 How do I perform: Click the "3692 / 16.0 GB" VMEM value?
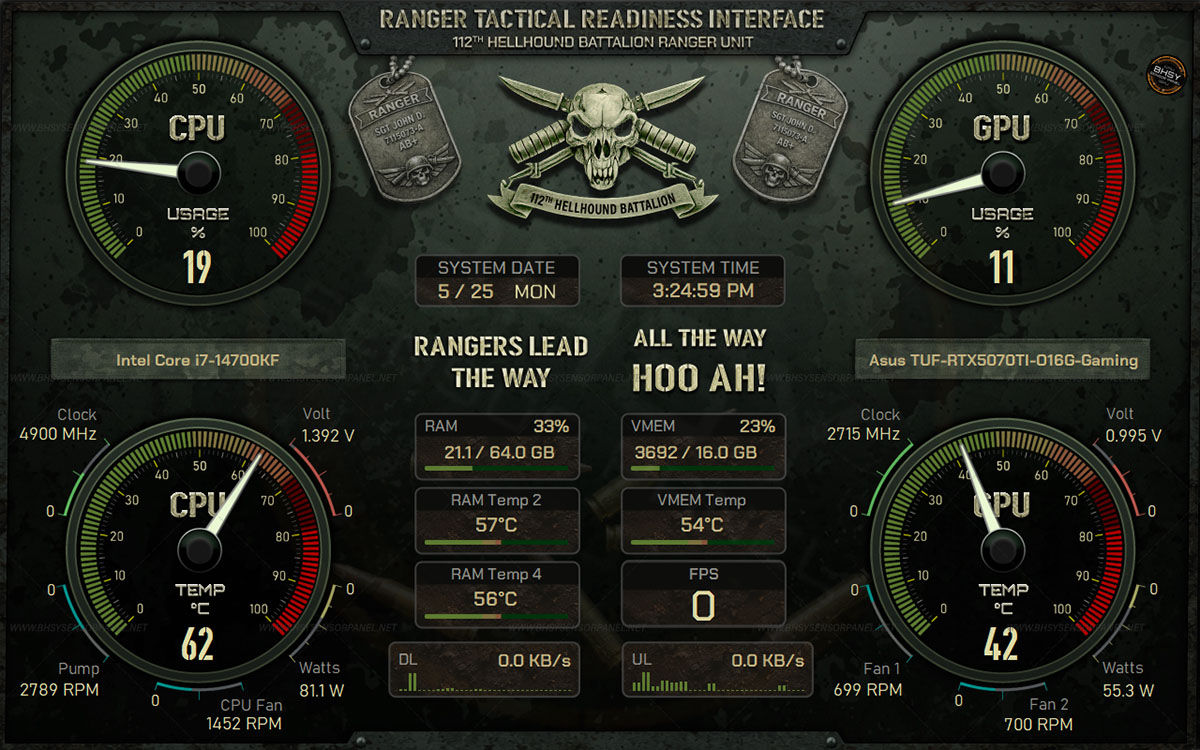[696, 452]
